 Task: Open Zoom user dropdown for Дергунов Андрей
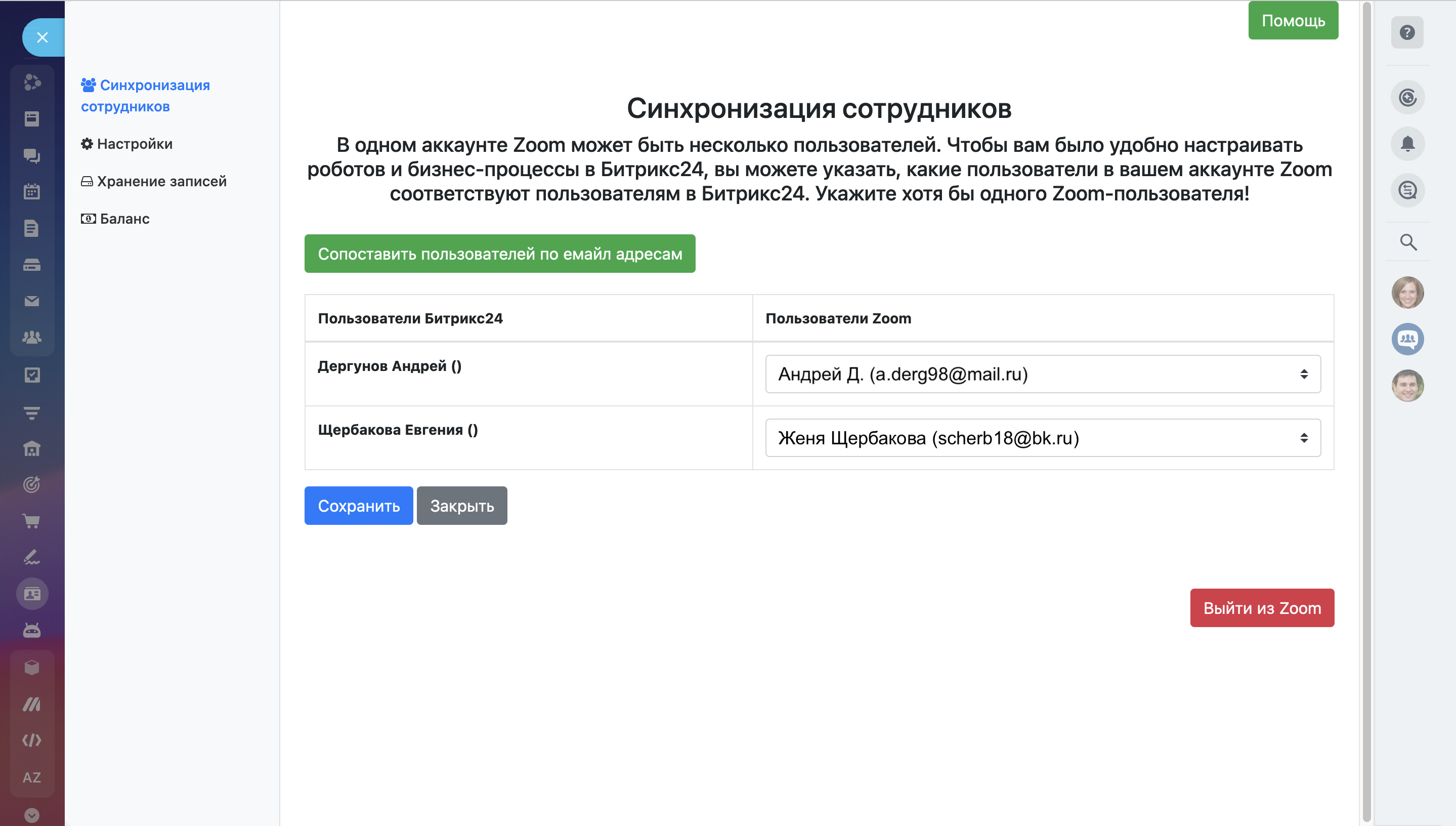coord(1042,374)
